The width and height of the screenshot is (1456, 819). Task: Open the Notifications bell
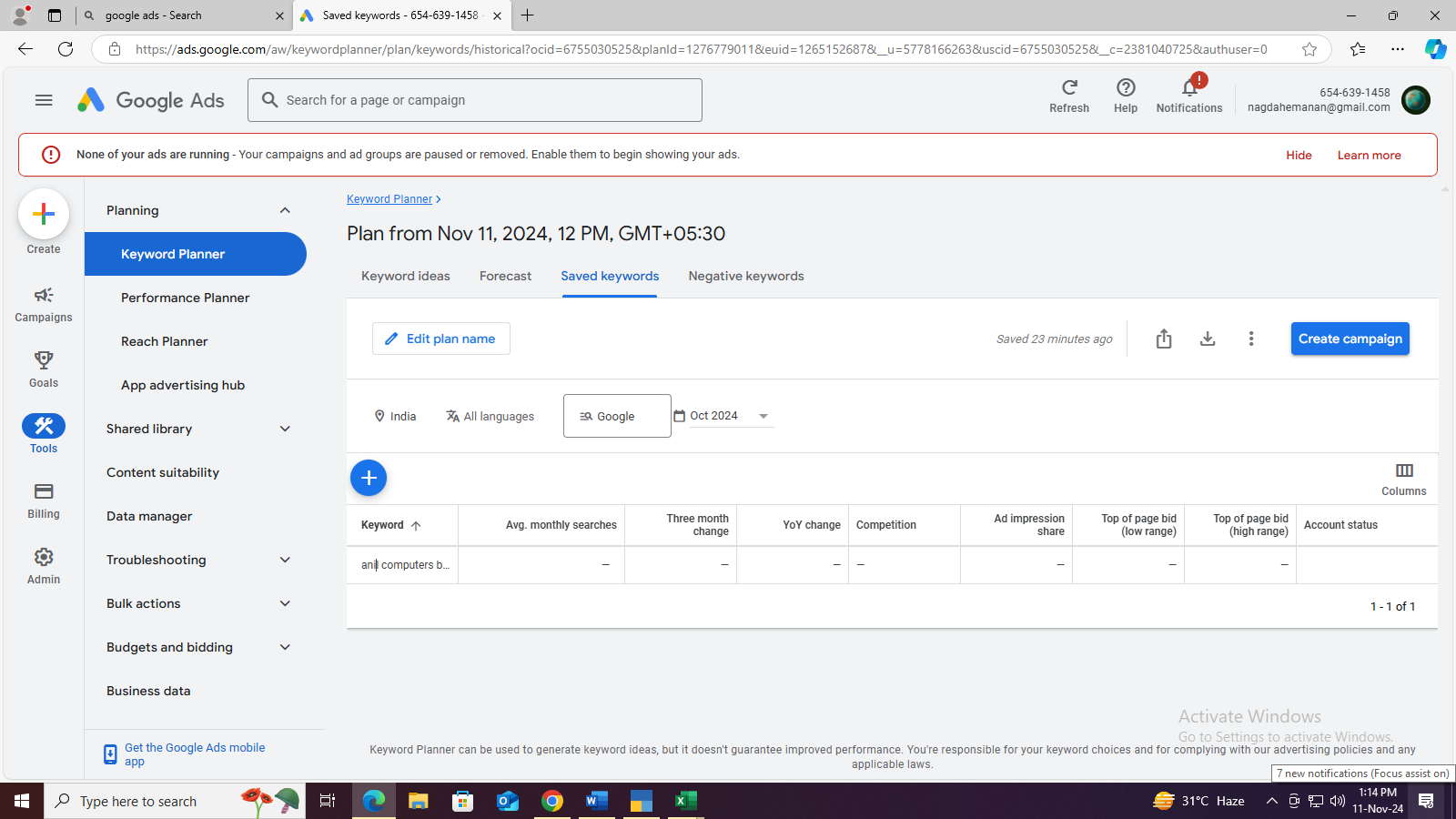pos(1189,88)
